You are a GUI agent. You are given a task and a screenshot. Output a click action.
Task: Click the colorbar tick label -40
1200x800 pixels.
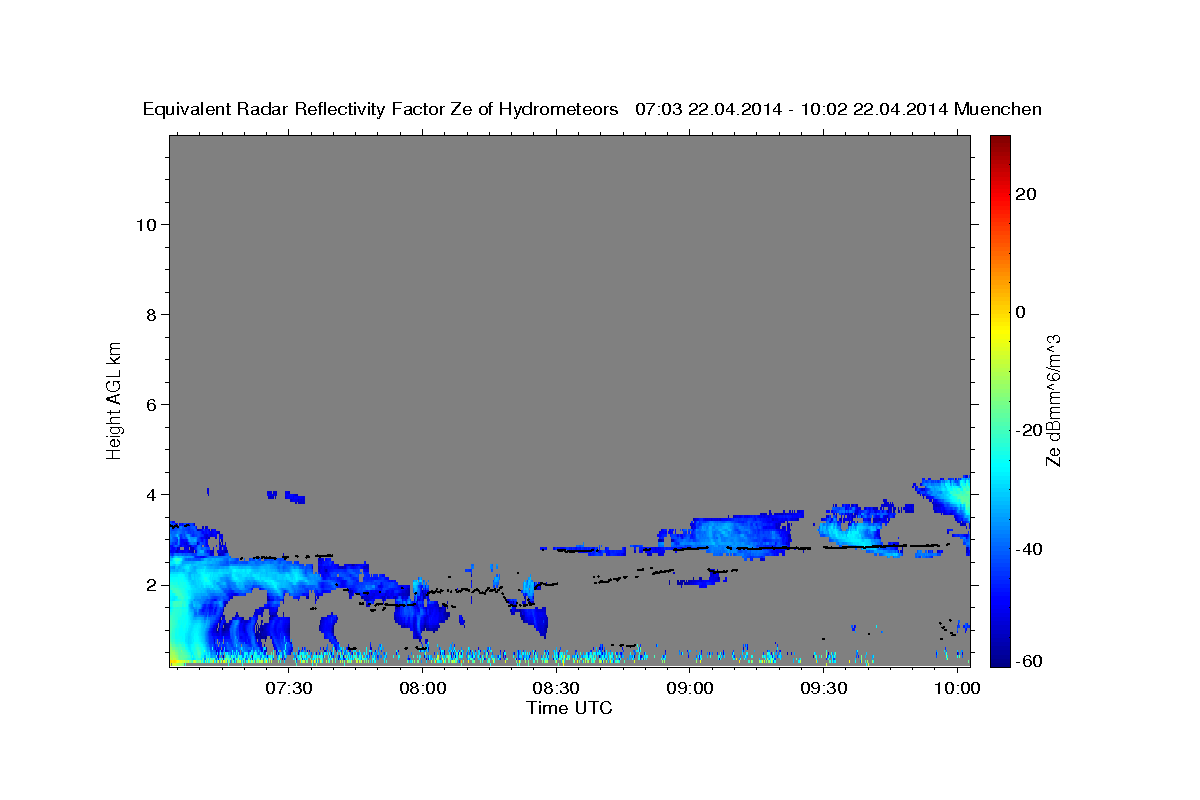pyautogui.click(x=1029, y=549)
